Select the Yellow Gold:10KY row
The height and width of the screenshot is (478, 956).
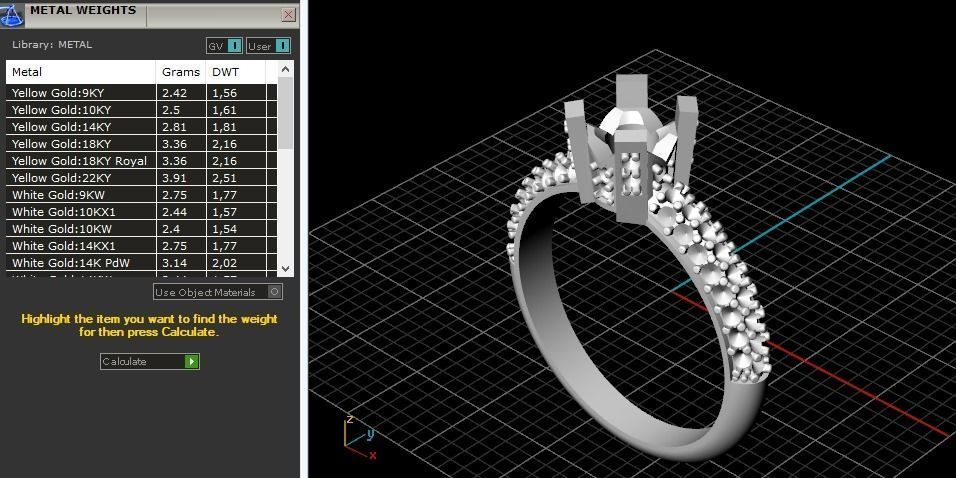pyautogui.click(x=141, y=110)
